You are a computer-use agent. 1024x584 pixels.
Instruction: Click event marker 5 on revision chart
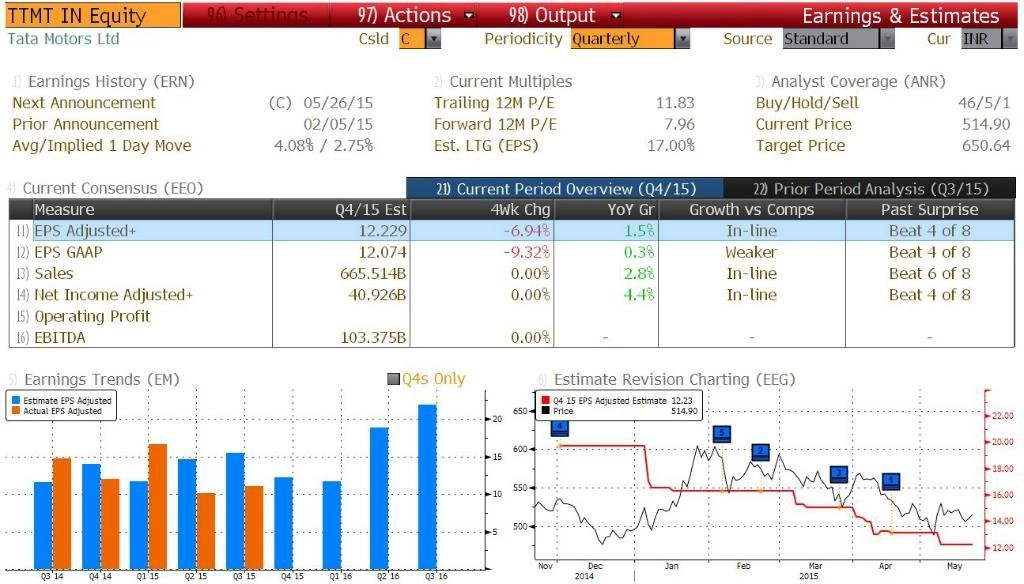coord(722,433)
